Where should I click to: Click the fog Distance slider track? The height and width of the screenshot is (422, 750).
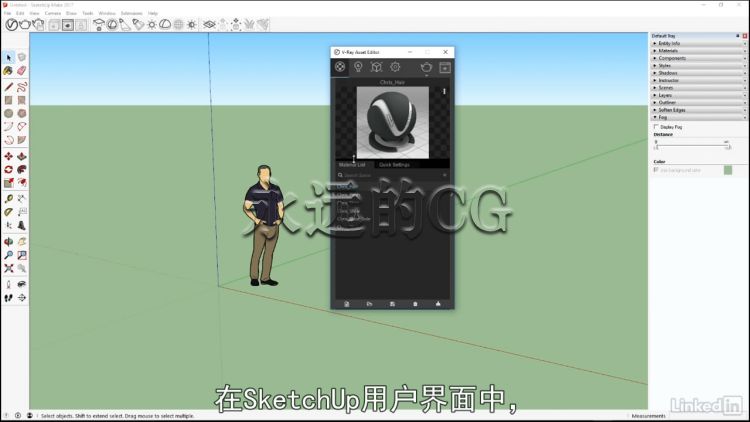click(x=692, y=145)
